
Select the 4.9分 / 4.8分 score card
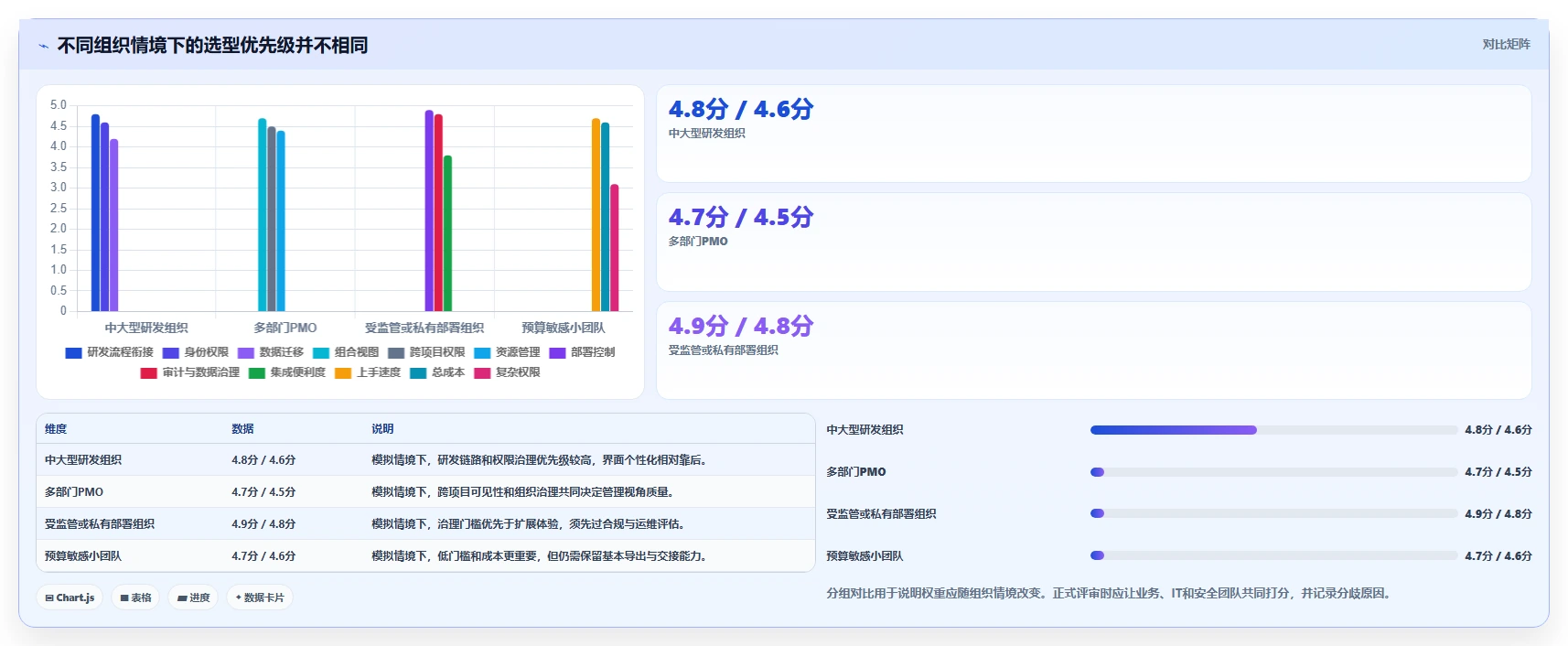click(1094, 350)
